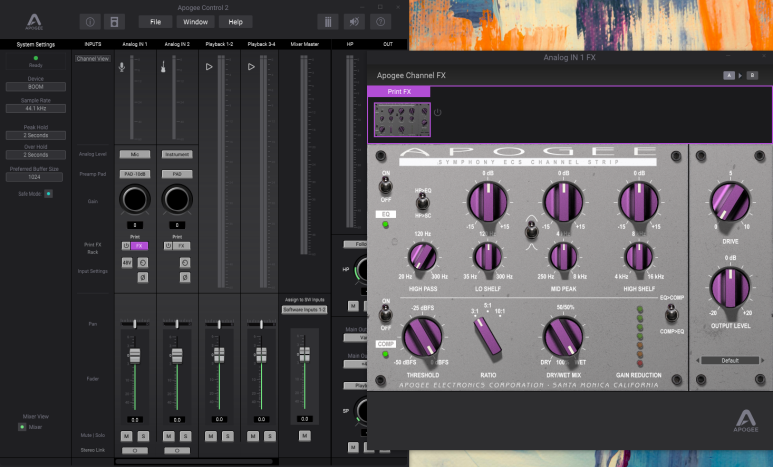Solo the Analog IN 2 channel

coord(185,436)
